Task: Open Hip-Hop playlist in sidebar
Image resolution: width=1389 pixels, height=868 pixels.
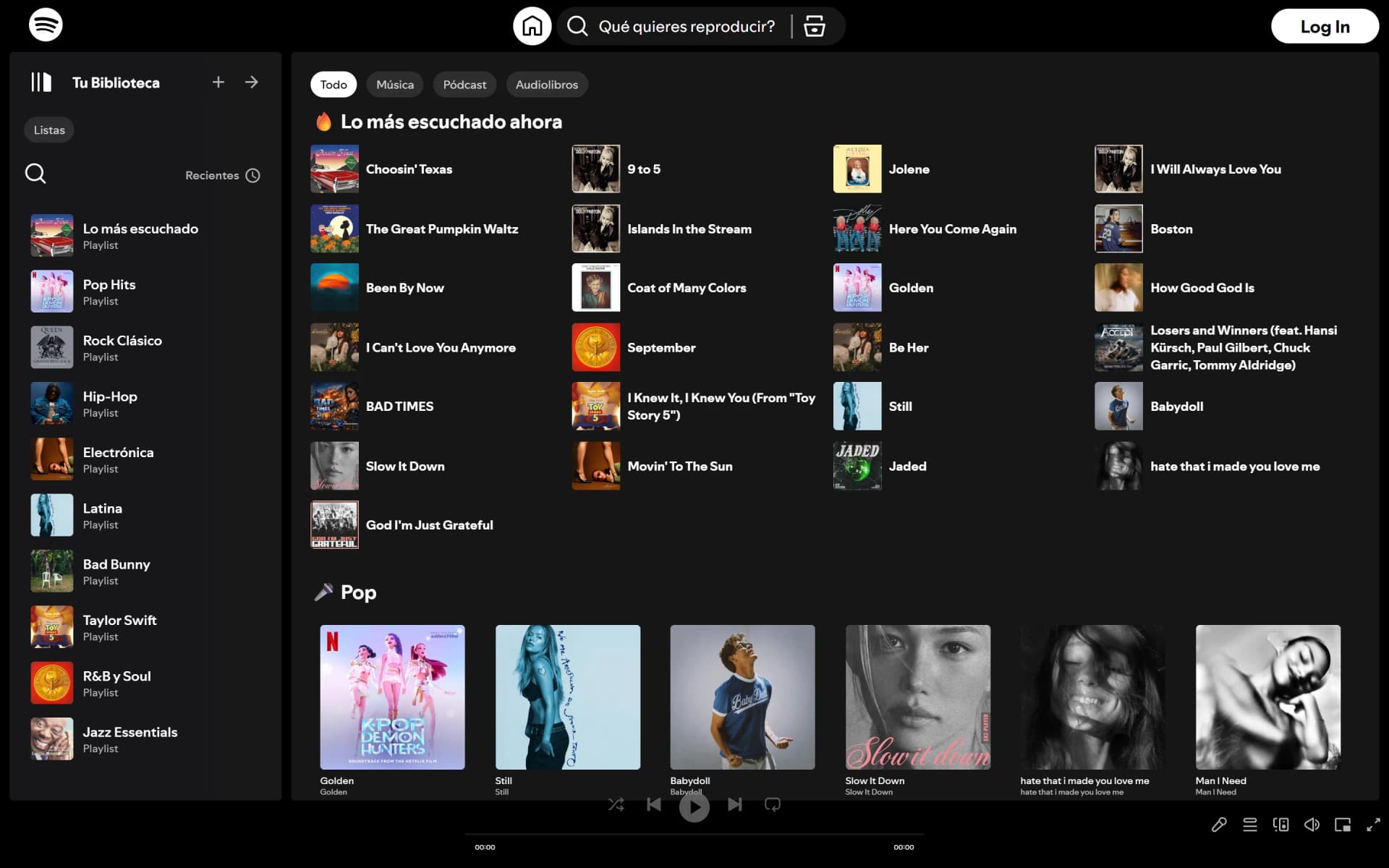Action: 145,403
